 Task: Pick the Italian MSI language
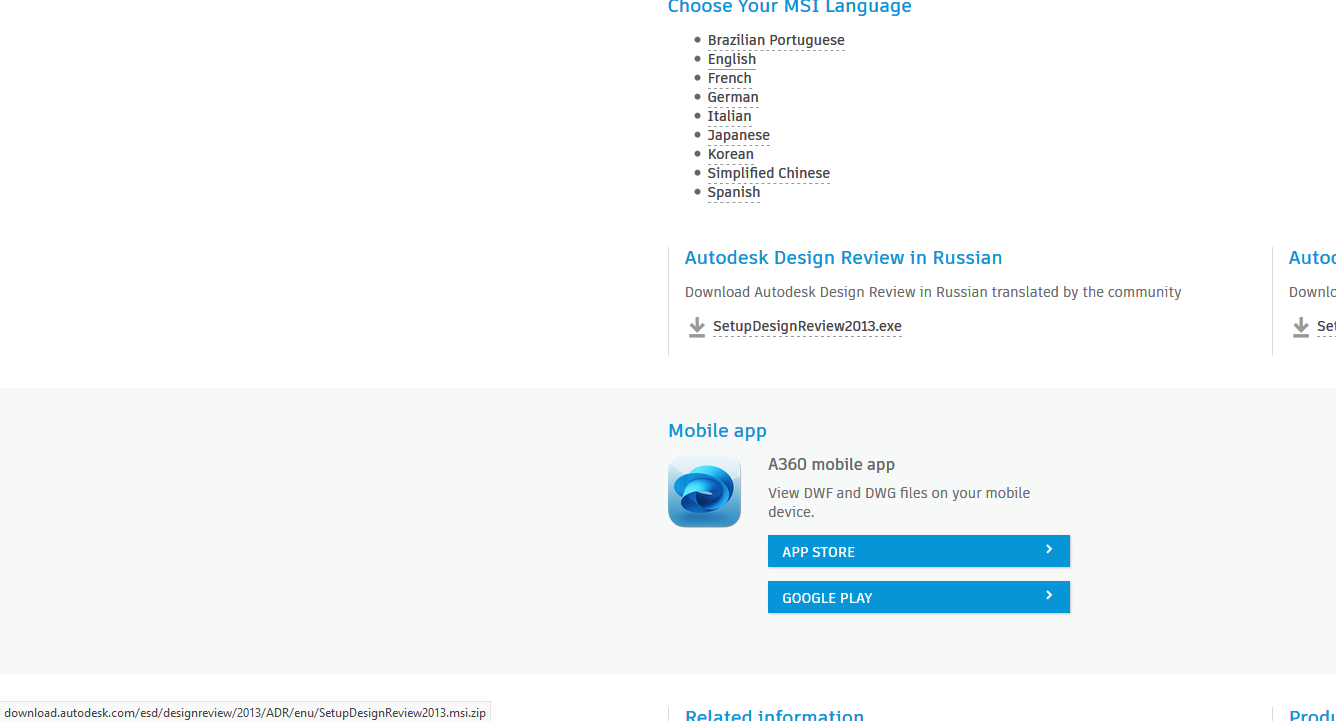click(729, 117)
